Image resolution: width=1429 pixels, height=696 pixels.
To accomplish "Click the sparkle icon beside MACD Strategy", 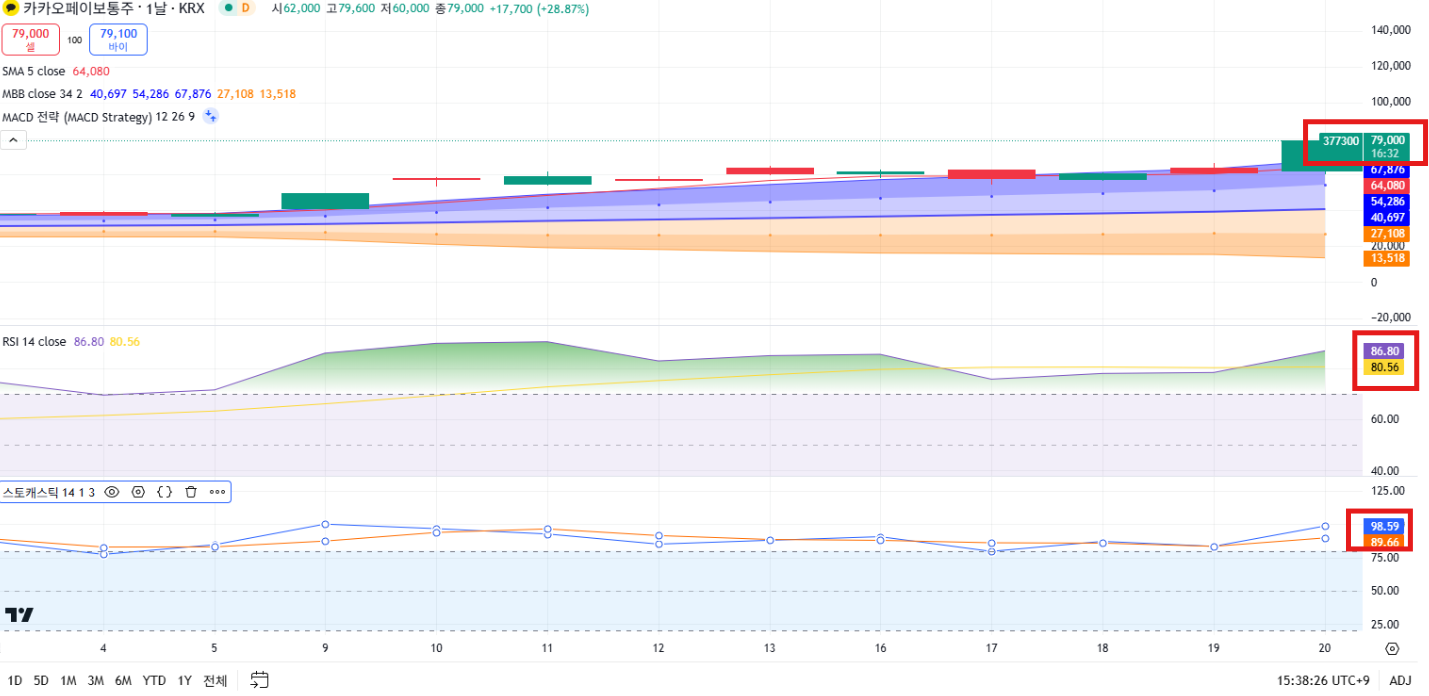I will 211,116.
